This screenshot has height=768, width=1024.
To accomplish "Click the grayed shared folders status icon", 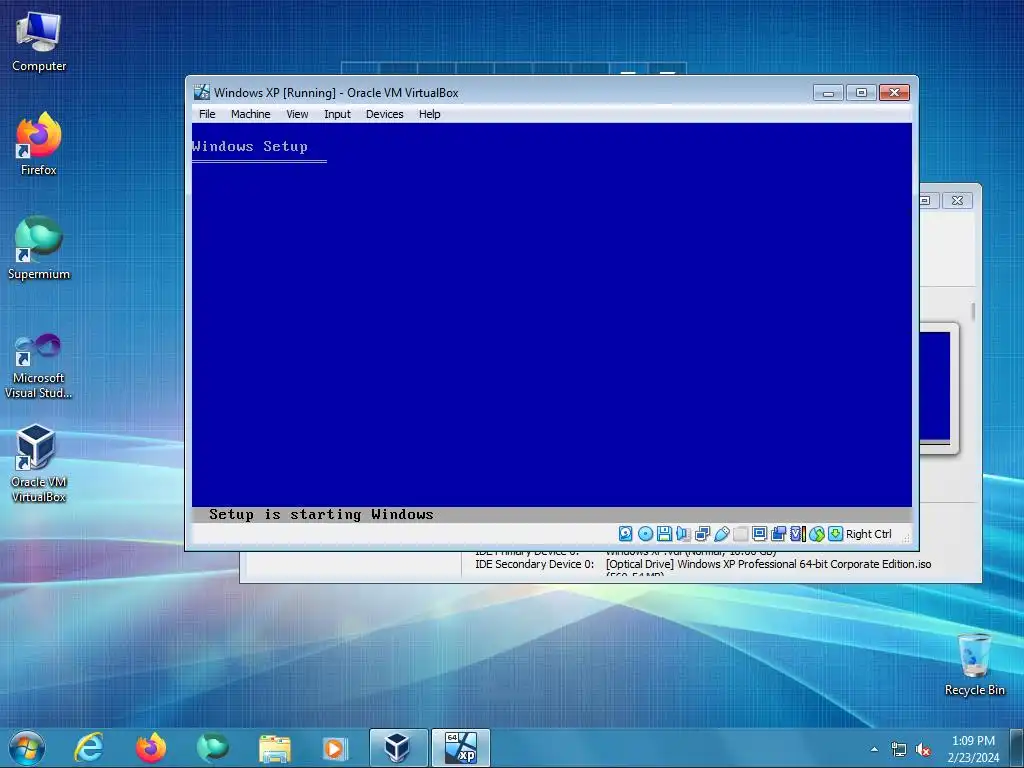I will point(741,534).
